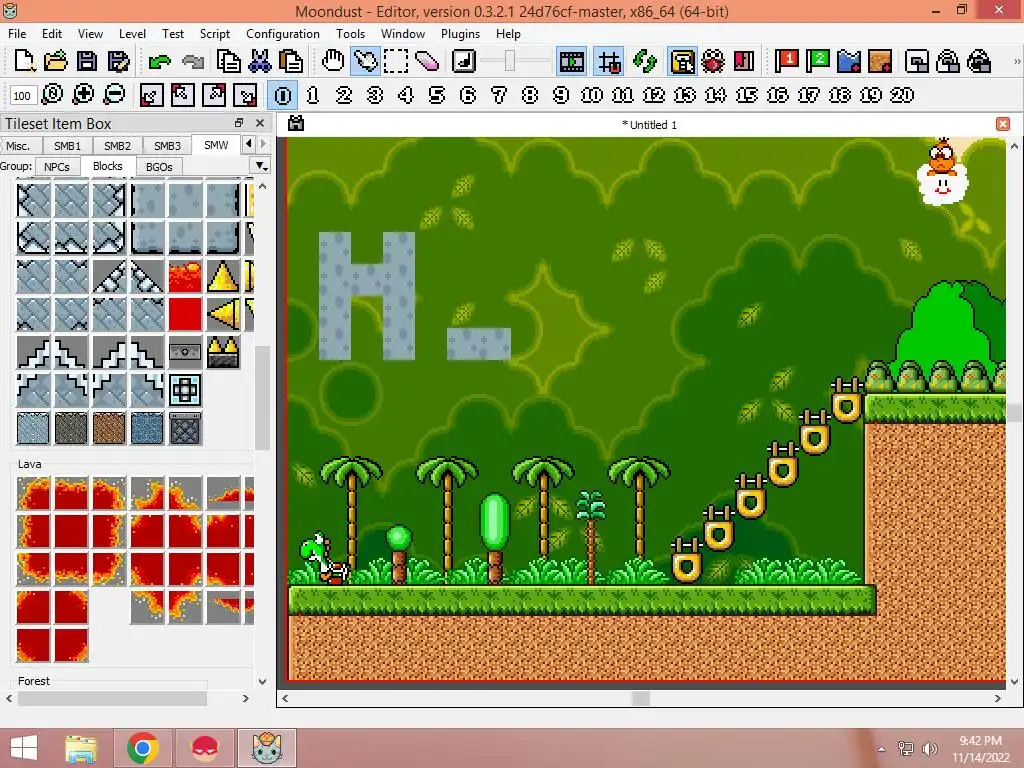
Task: Click the grey Redo arrow
Action: 193,61
